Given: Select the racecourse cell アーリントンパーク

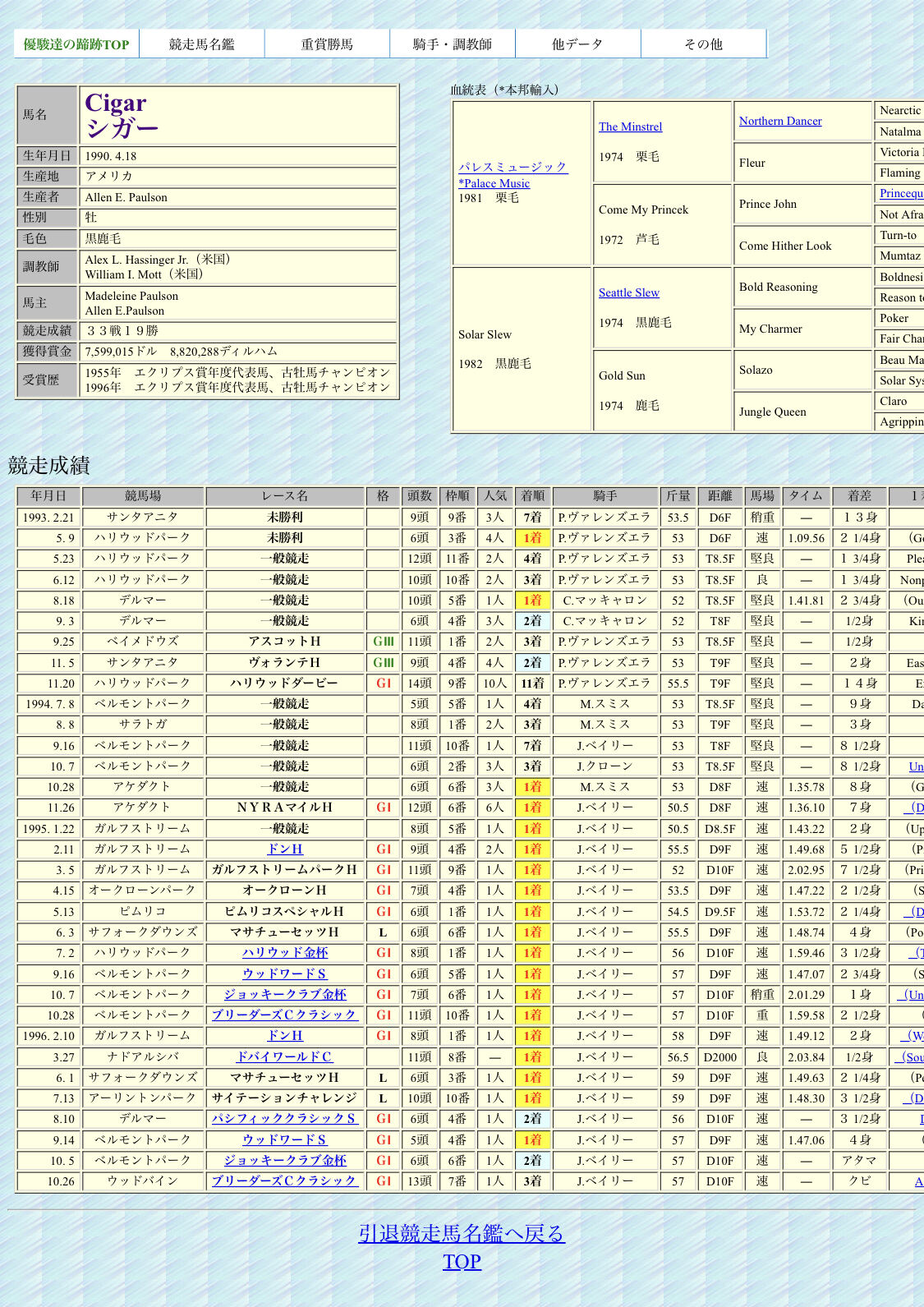Looking at the screenshot, I should click(143, 1098).
